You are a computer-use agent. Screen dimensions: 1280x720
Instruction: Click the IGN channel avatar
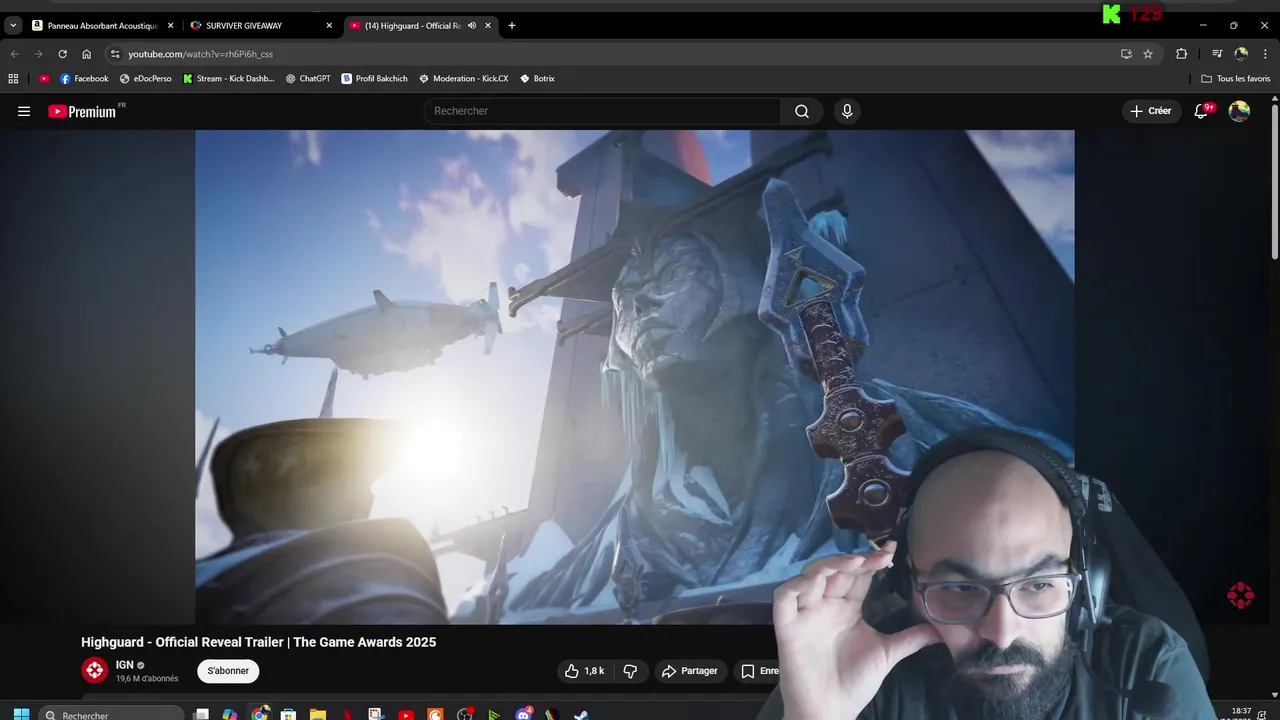tap(95, 670)
